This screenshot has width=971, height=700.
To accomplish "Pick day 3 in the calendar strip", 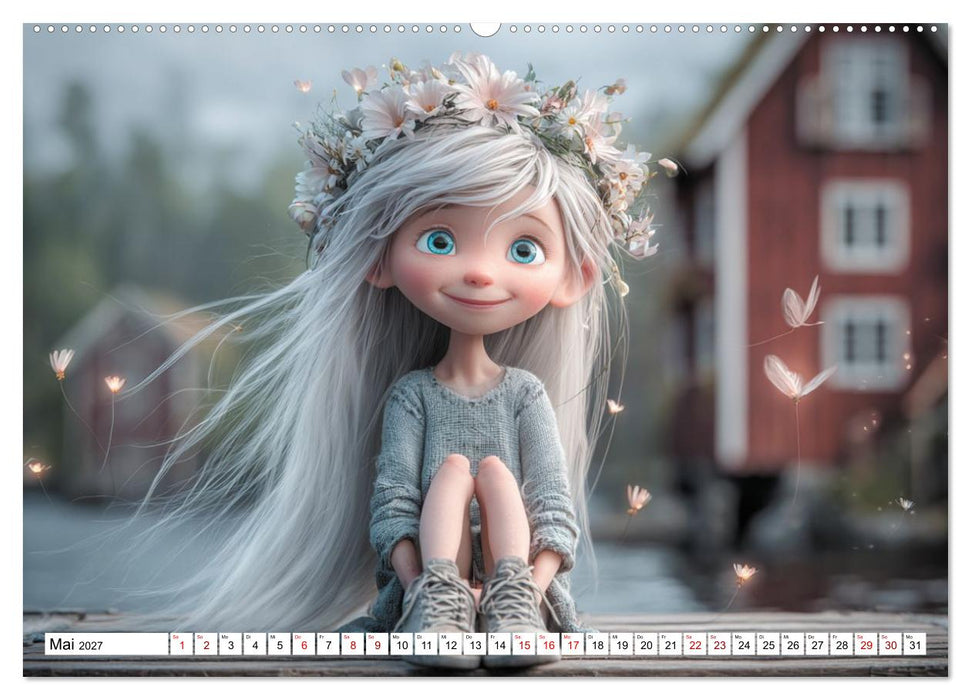I will (x=230, y=644).
